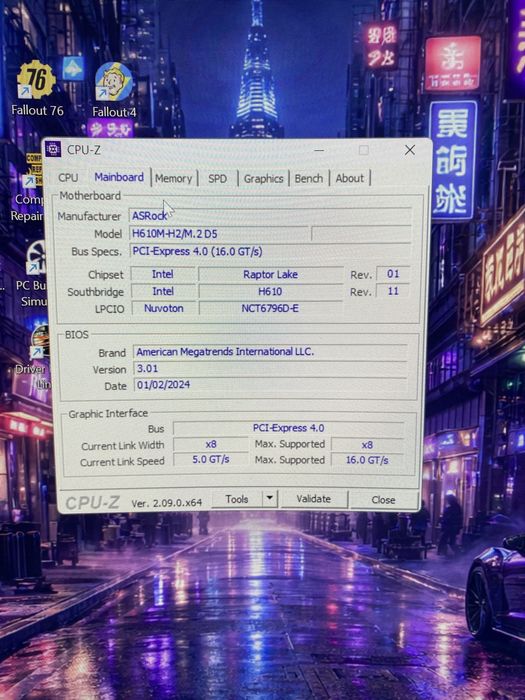This screenshot has height=700, width=525.
Task: Click the Raptor Lake chipset value
Action: click(x=271, y=274)
